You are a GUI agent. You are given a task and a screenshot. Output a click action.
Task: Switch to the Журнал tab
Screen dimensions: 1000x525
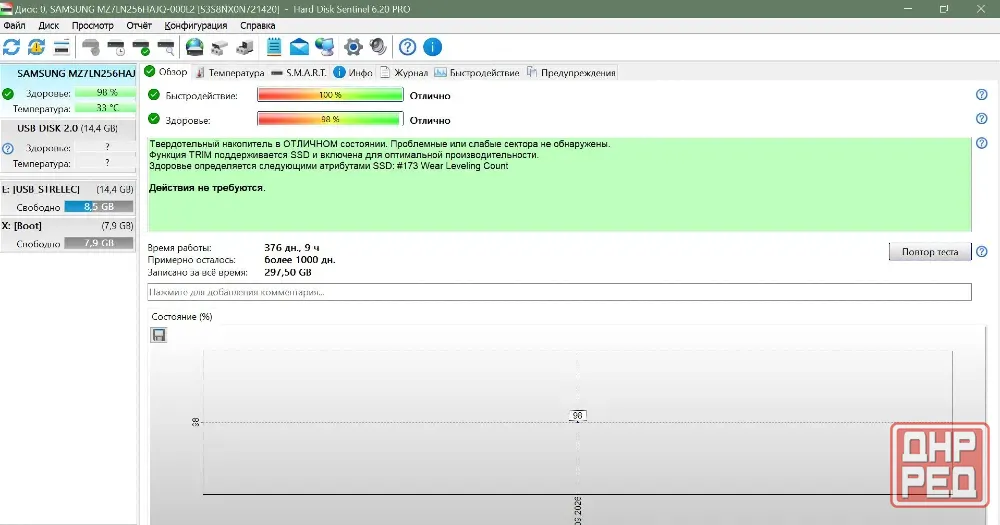(404, 73)
